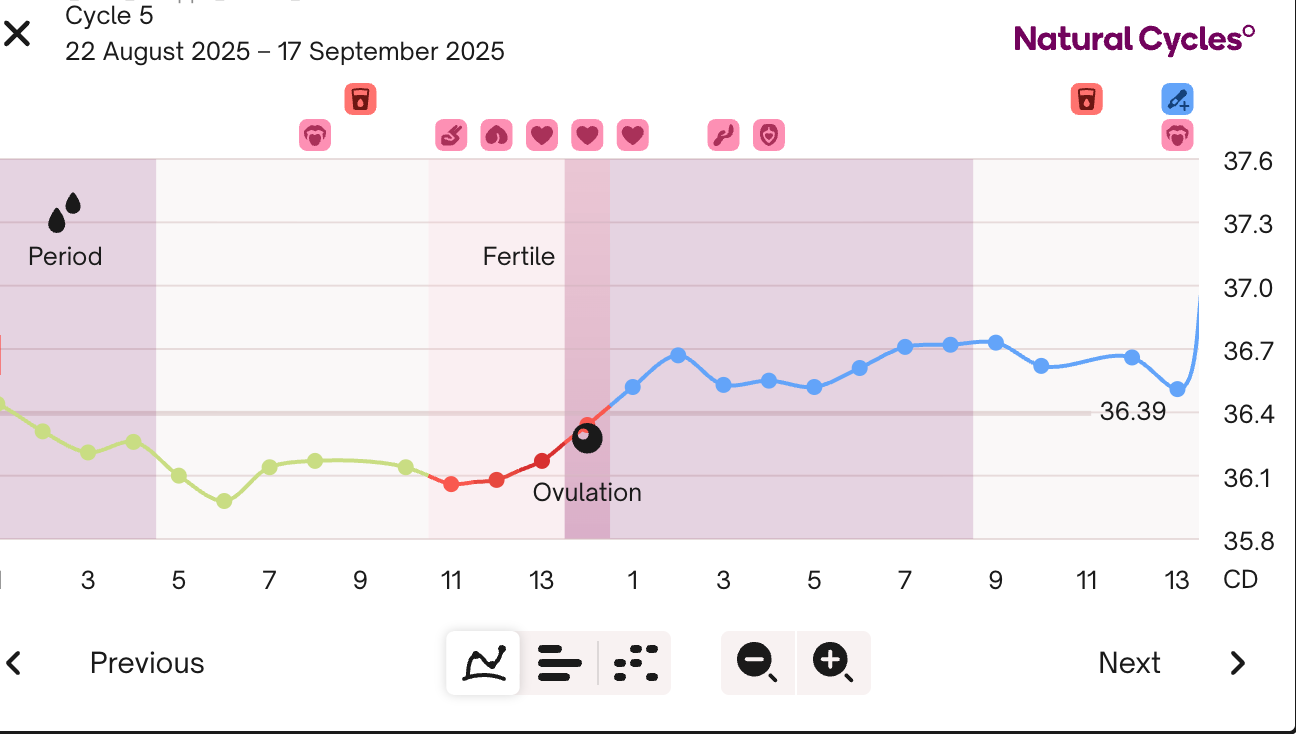1296x734 pixels.
Task: Switch to the horizontal bars view
Action: 559,662
